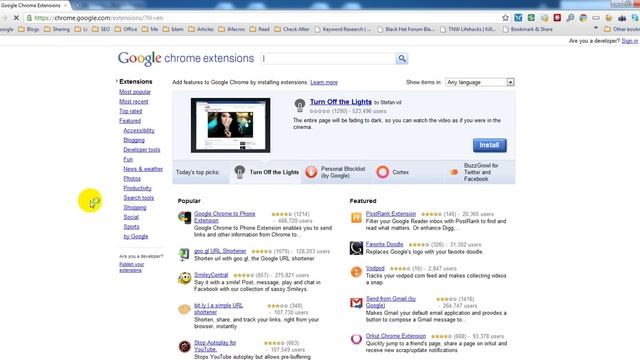The image size is (640, 360).
Task: Open the Developer tools category link
Action: pyautogui.click(x=142, y=150)
